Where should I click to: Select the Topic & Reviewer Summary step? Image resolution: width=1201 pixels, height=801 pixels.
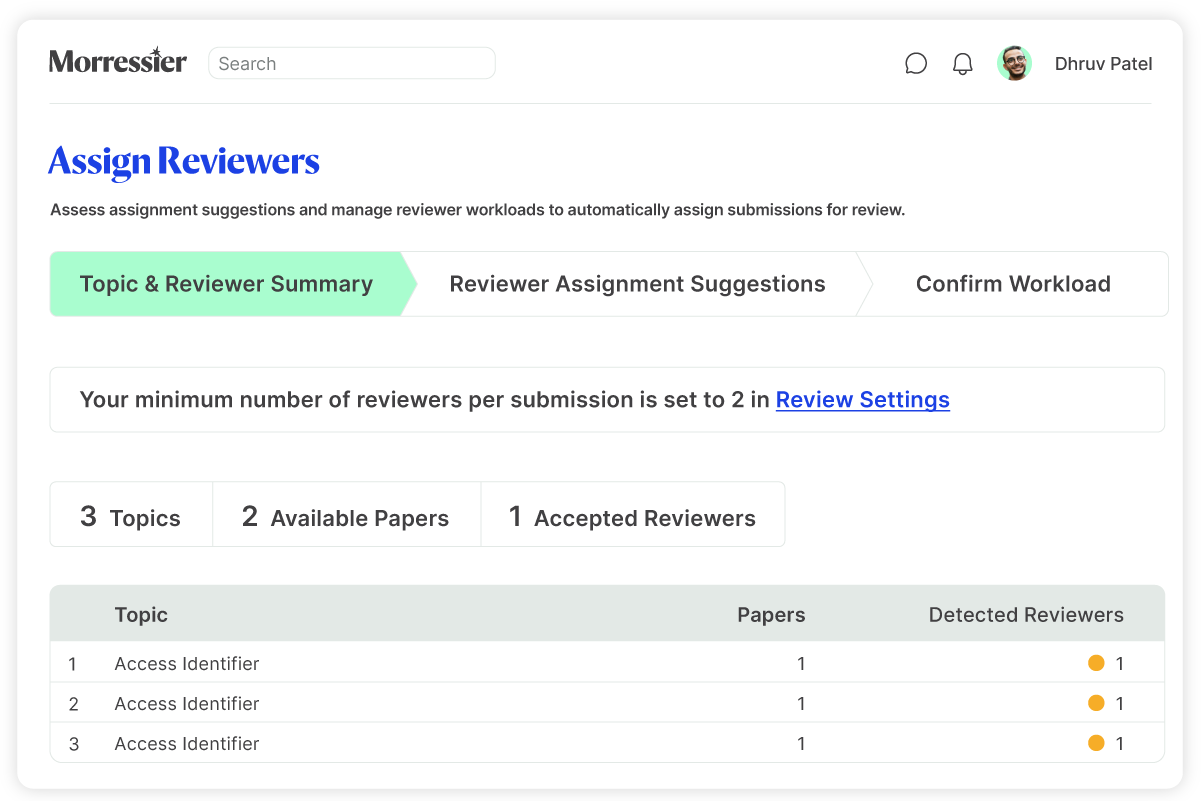tap(226, 284)
